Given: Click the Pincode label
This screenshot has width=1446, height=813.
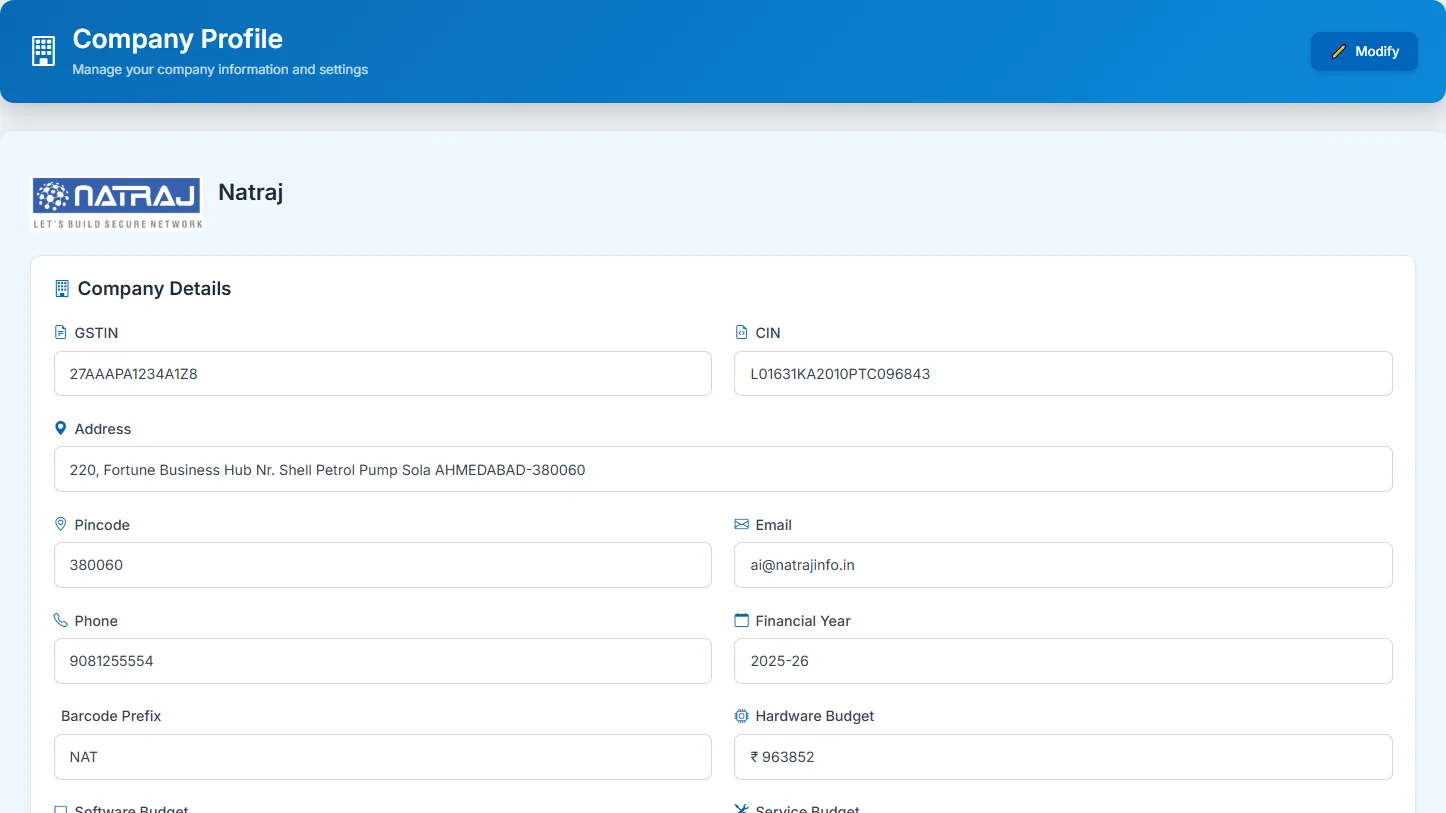Looking at the screenshot, I should 102,525.
